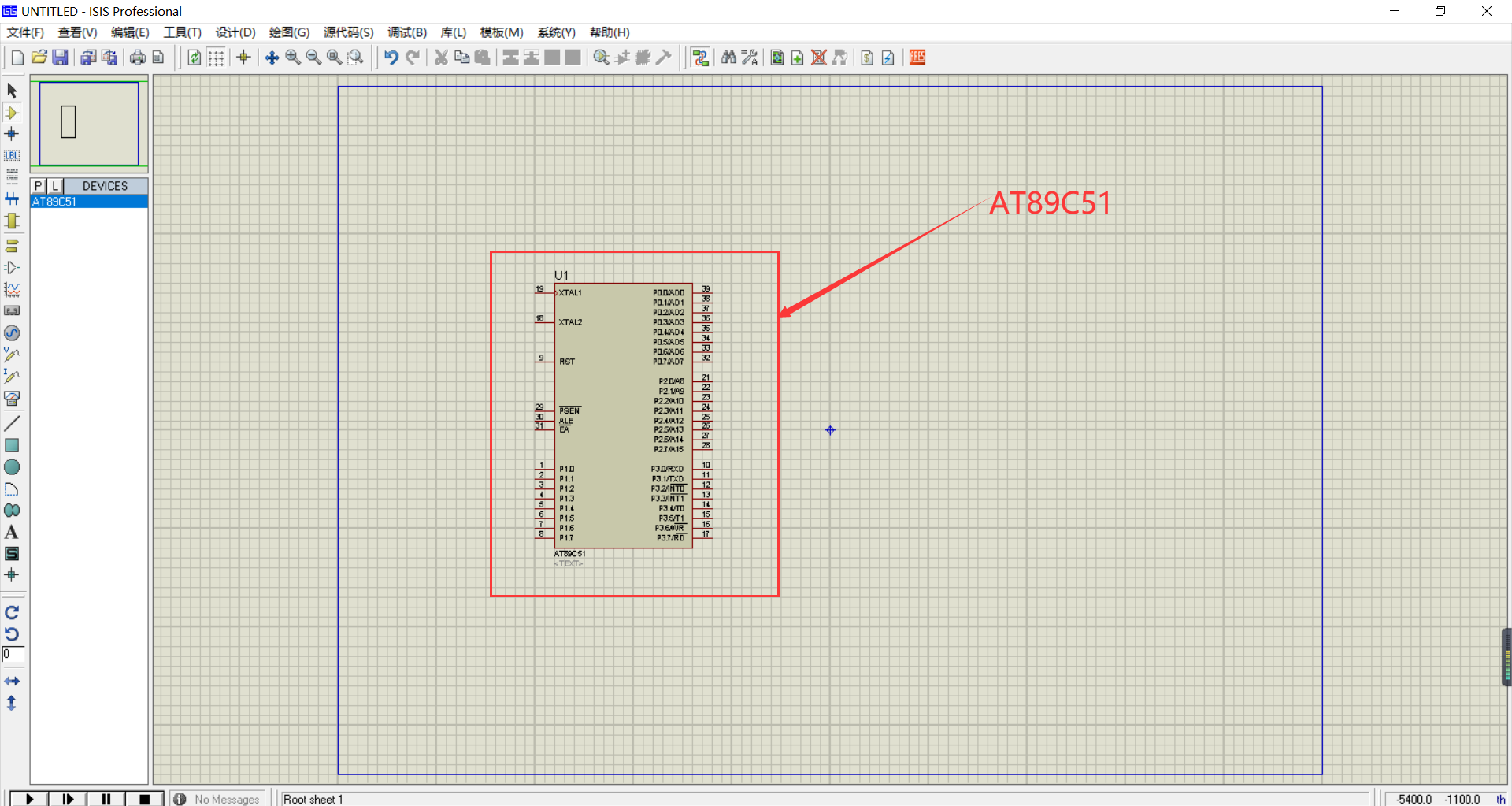Stop the simulation
The image size is (1512, 806).
pyautogui.click(x=144, y=799)
